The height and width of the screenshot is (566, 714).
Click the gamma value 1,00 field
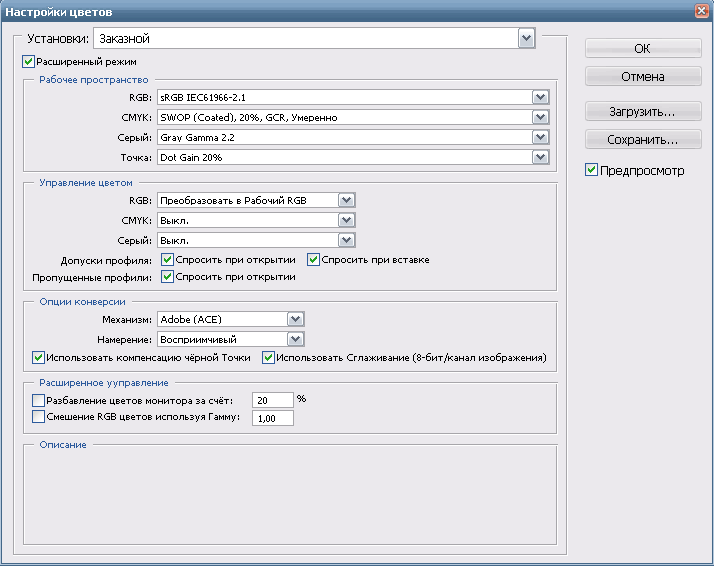[x=273, y=418]
